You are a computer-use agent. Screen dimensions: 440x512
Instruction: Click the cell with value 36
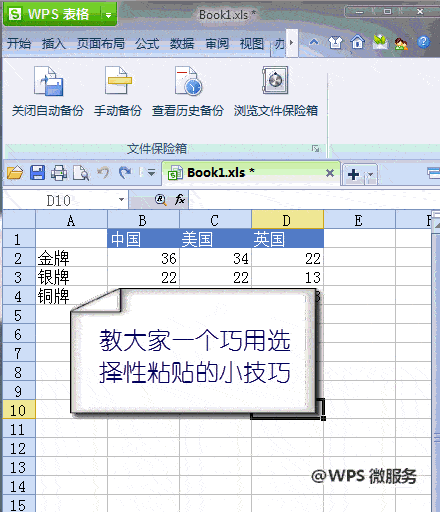tap(143, 258)
